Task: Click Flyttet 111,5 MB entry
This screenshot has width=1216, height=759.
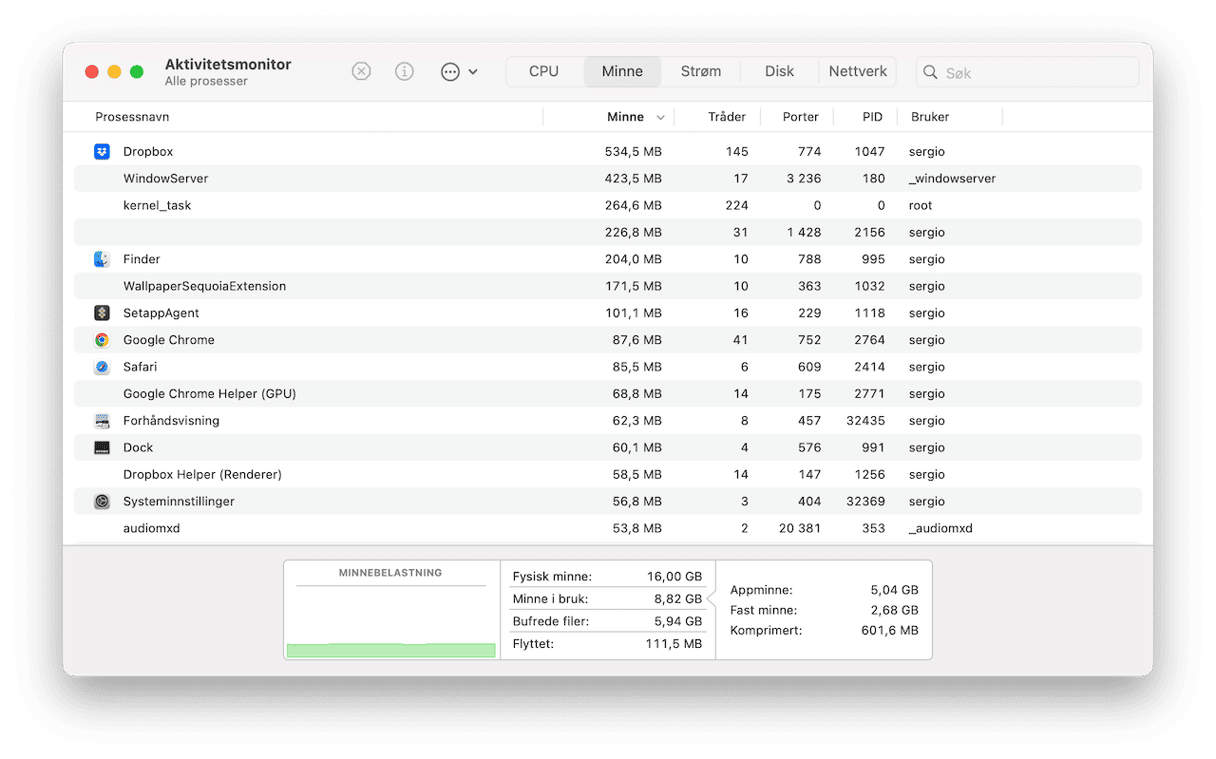Action: pyautogui.click(x=607, y=644)
